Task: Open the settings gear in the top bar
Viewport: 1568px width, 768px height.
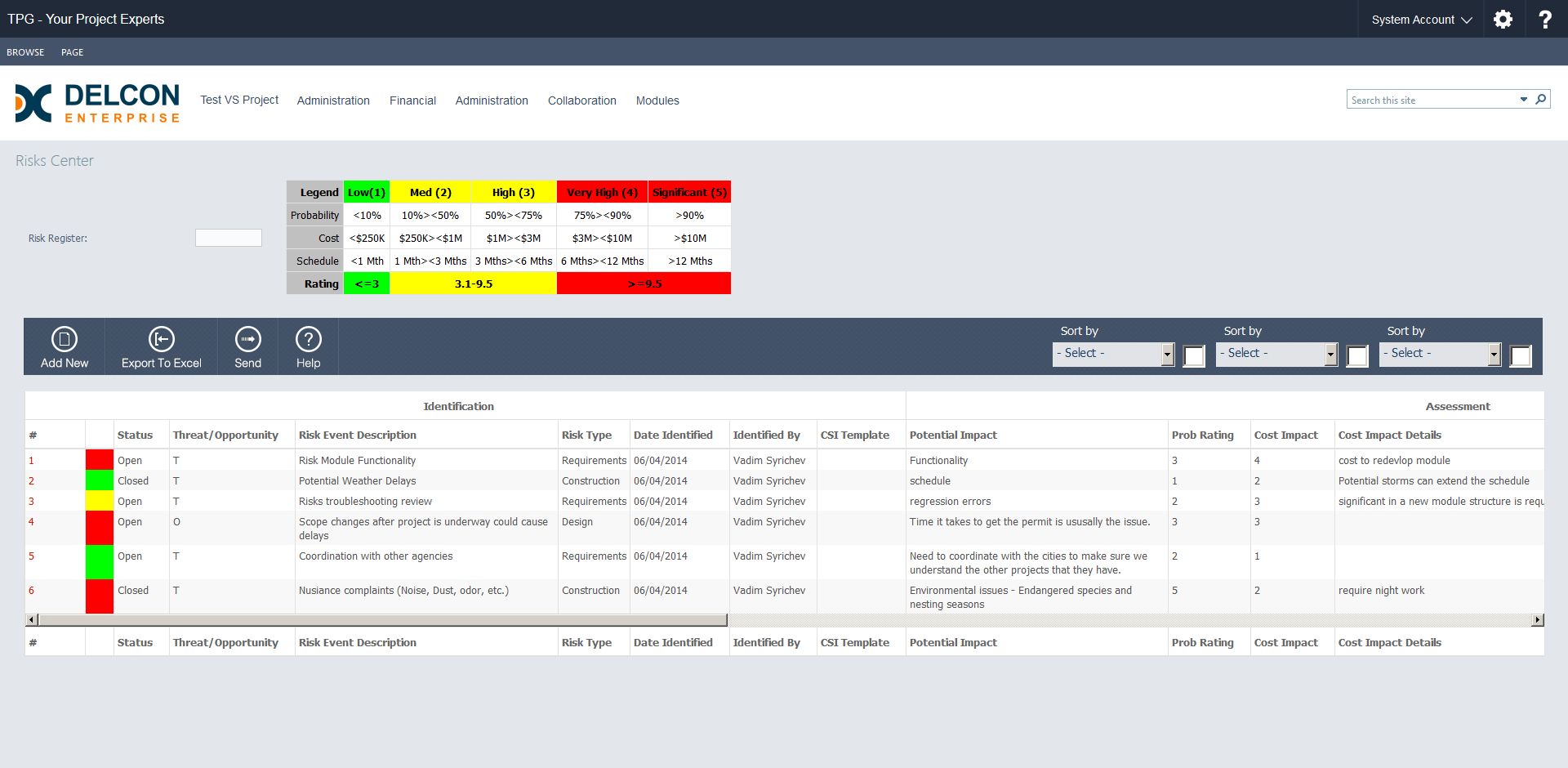Action: click(x=1503, y=19)
